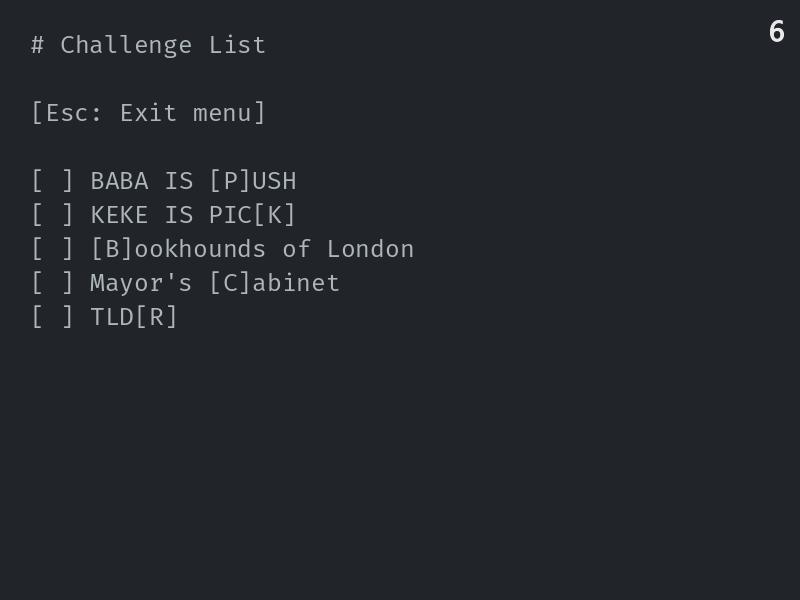Viewport: 800px width, 600px height.
Task: Click the number 6 counter
Action: 777,32
